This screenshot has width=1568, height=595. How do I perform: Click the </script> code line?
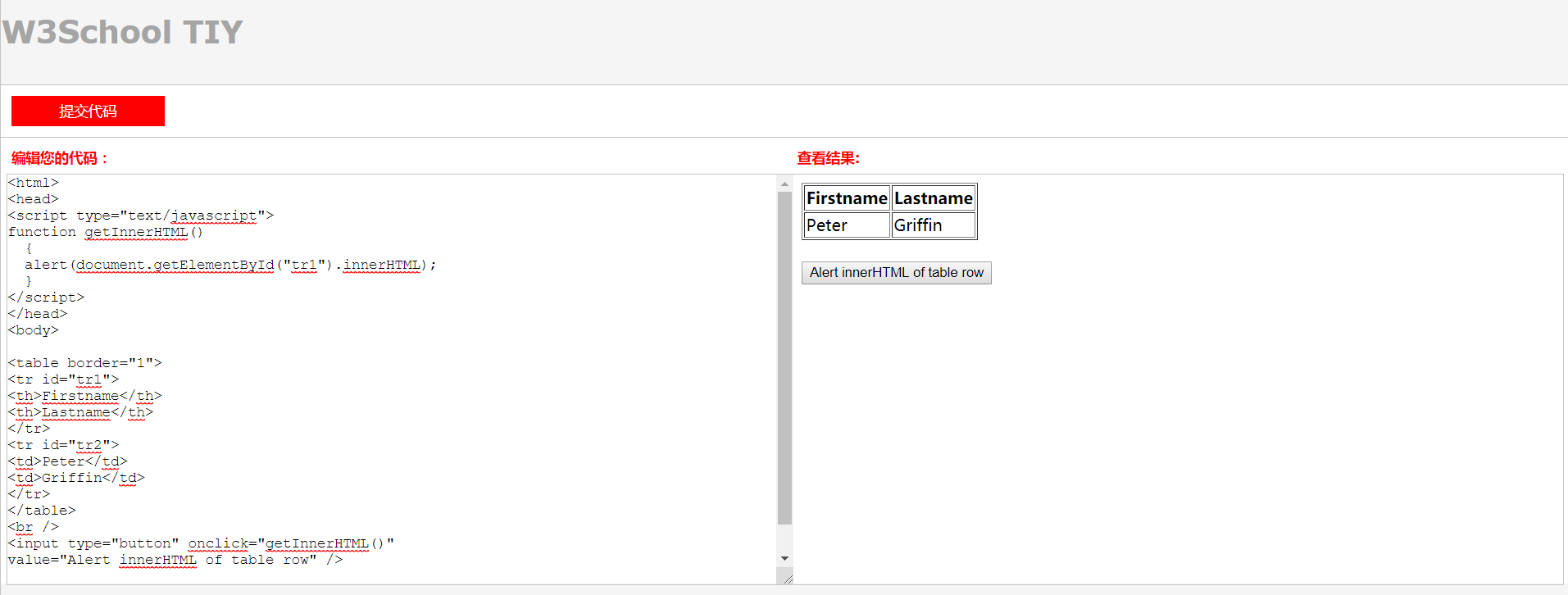(x=46, y=297)
